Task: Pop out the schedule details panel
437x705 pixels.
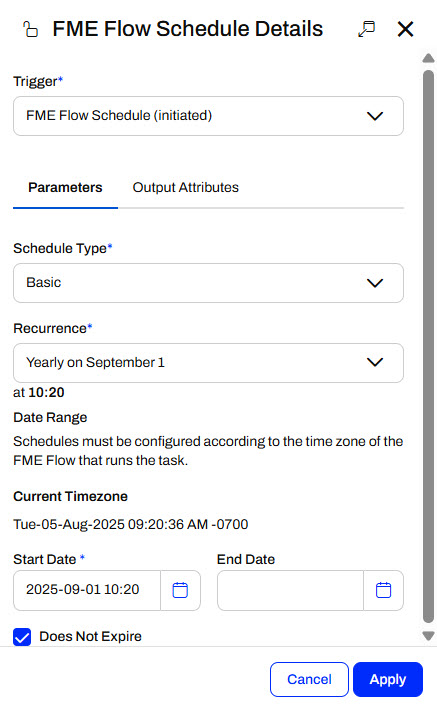Action: (x=366, y=29)
